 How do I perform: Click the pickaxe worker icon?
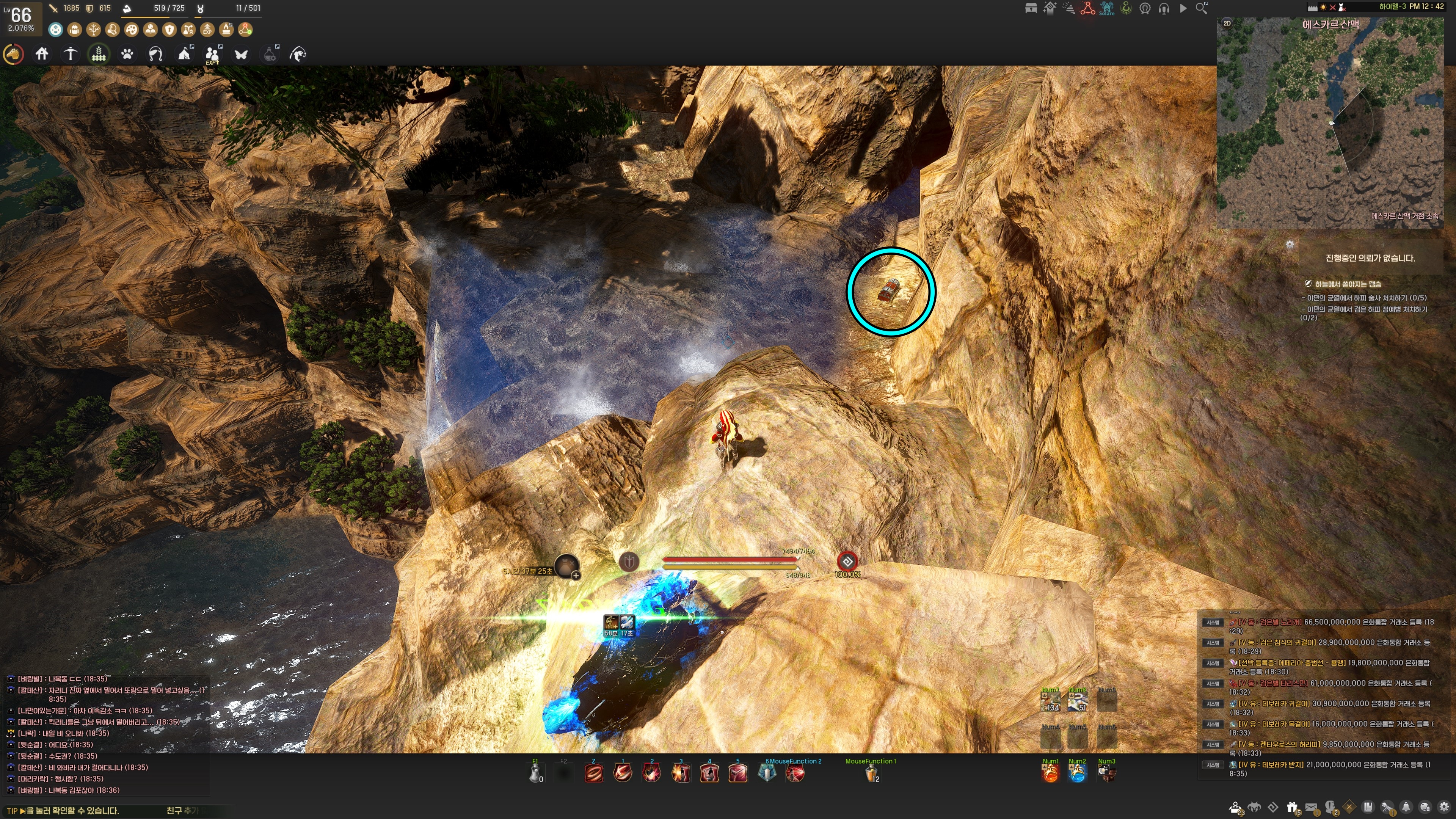tap(70, 54)
